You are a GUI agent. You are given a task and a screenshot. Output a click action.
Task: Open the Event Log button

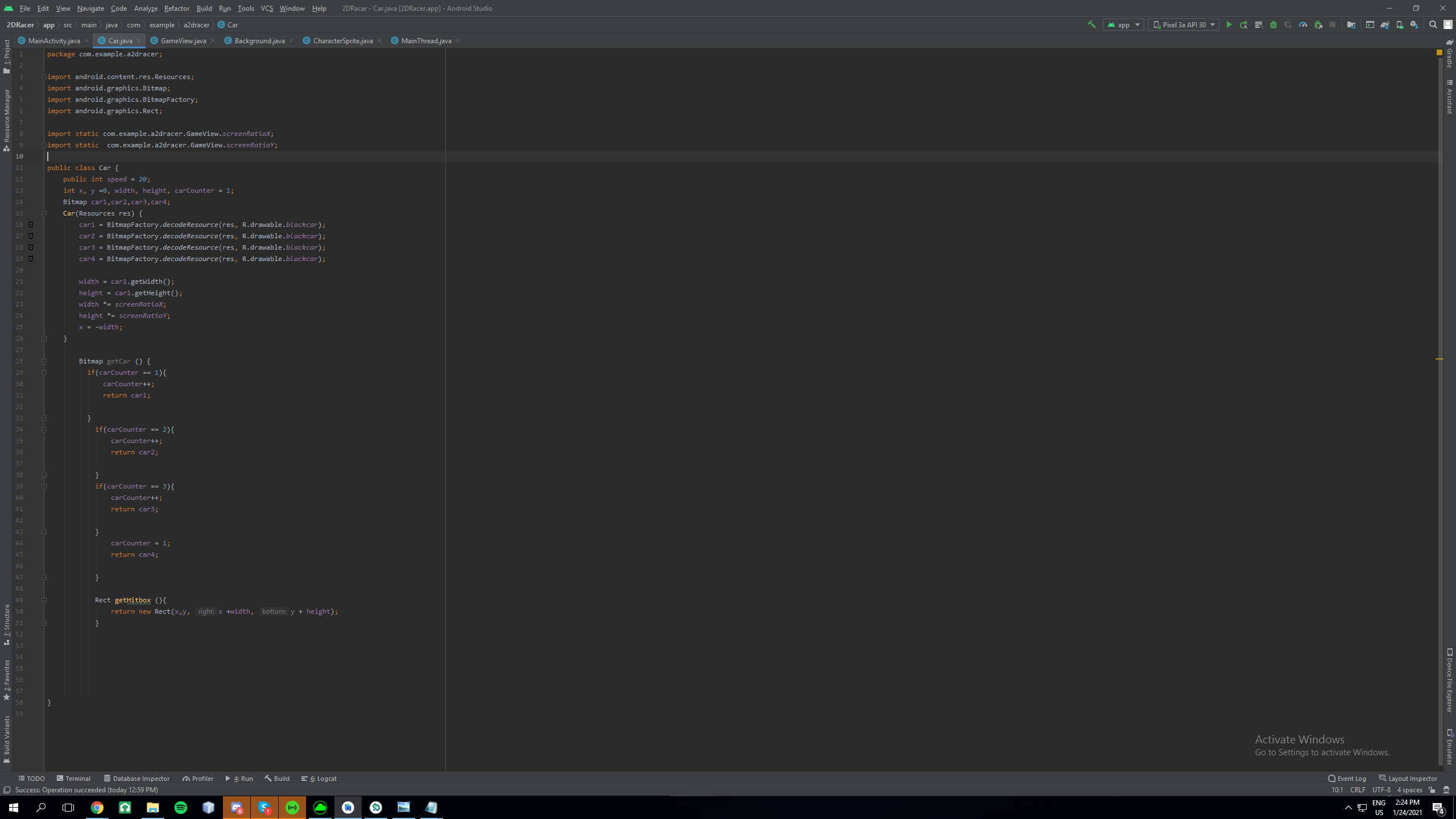(1347, 779)
